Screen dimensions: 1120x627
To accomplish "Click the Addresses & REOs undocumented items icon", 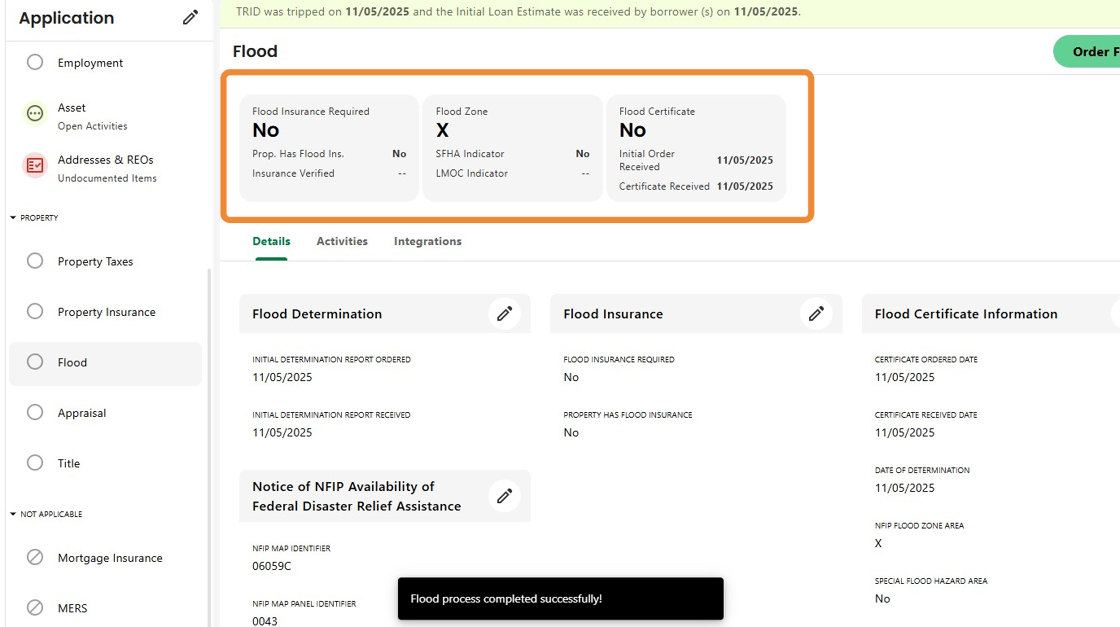I will click(35, 166).
